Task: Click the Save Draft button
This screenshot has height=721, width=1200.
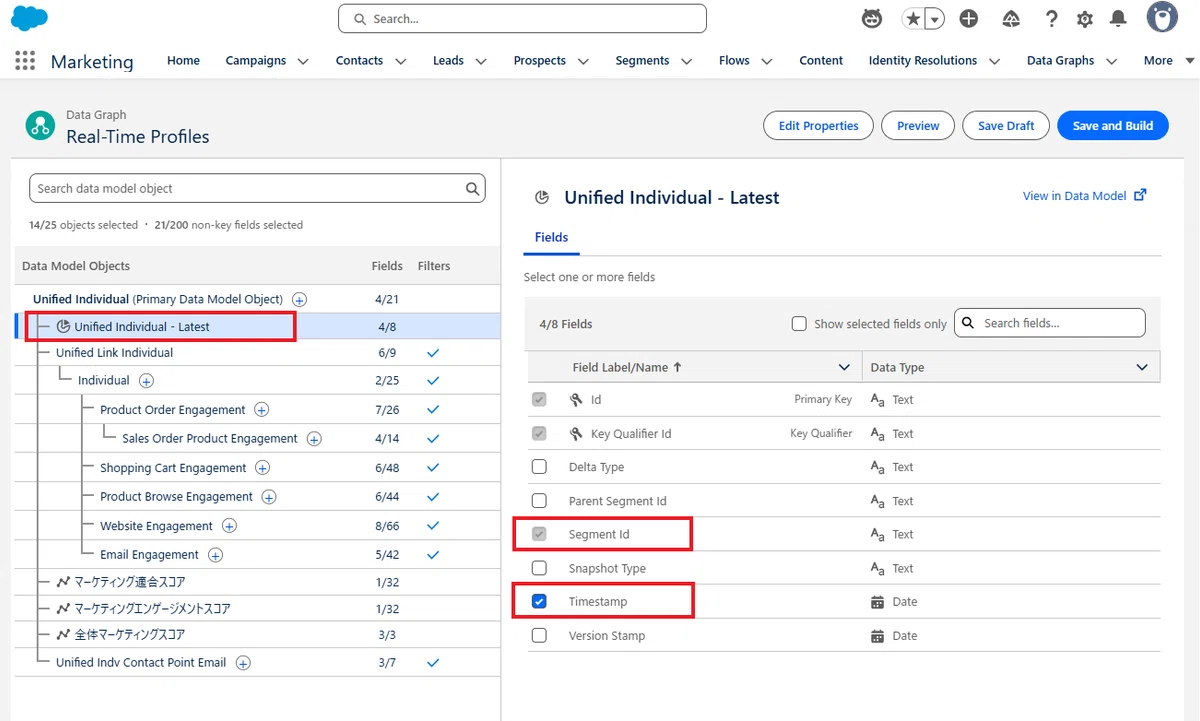Action: click(x=1006, y=125)
